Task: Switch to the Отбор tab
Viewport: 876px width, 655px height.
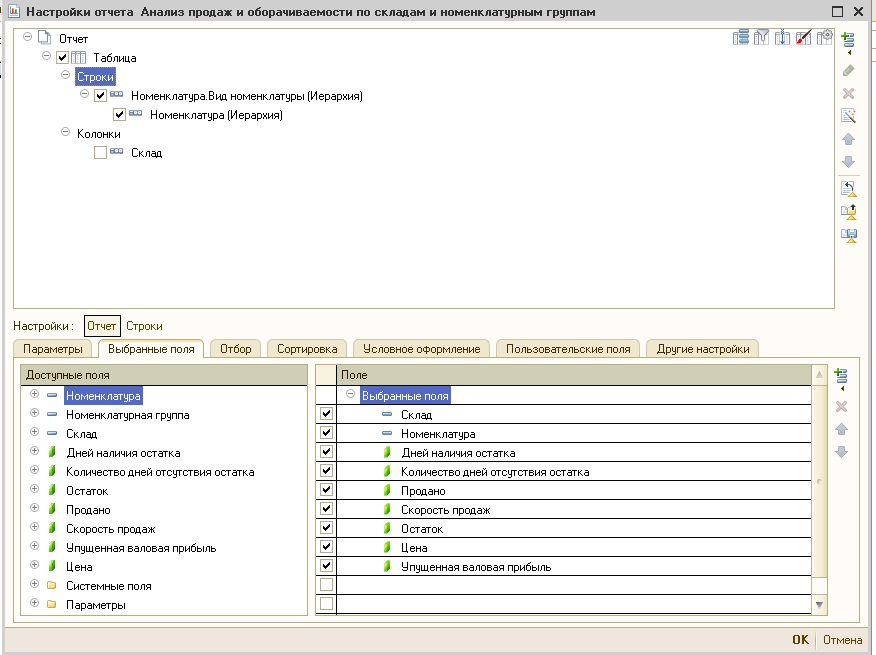Action: 236,349
